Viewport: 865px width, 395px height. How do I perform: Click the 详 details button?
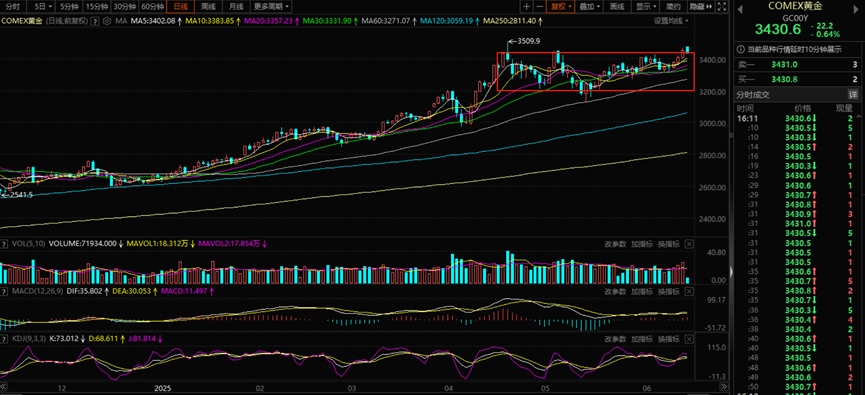pyautogui.click(x=853, y=94)
